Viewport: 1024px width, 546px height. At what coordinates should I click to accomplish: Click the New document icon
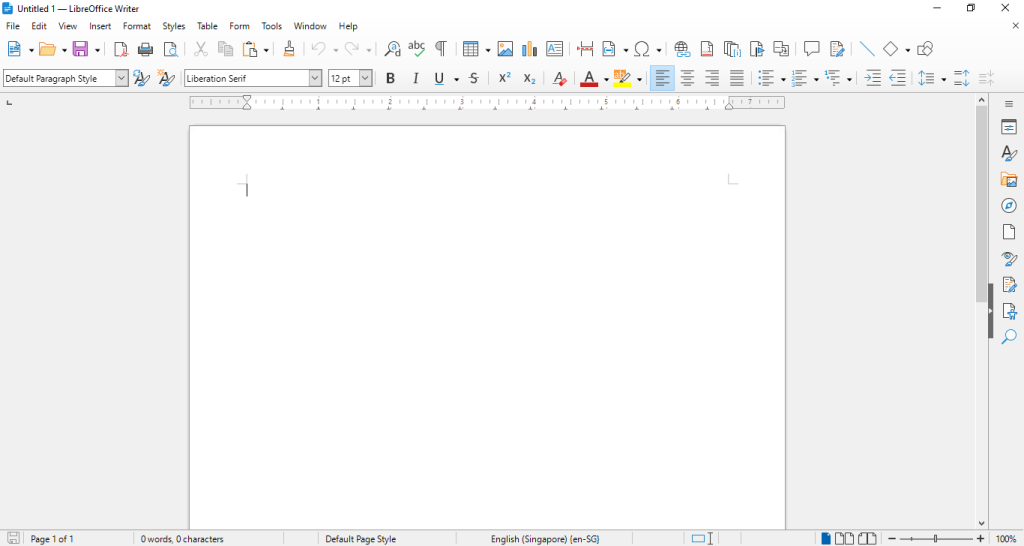point(14,49)
